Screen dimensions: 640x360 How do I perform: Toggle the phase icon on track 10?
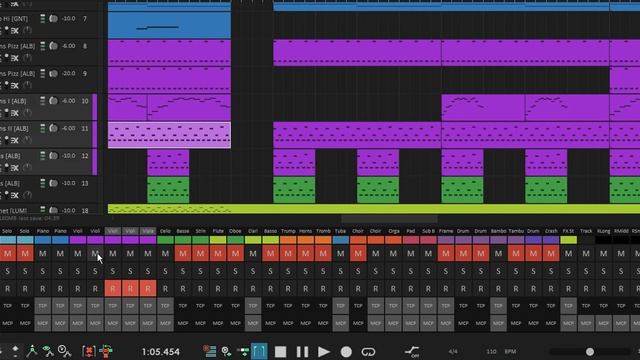pyautogui.click(x=27, y=112)
